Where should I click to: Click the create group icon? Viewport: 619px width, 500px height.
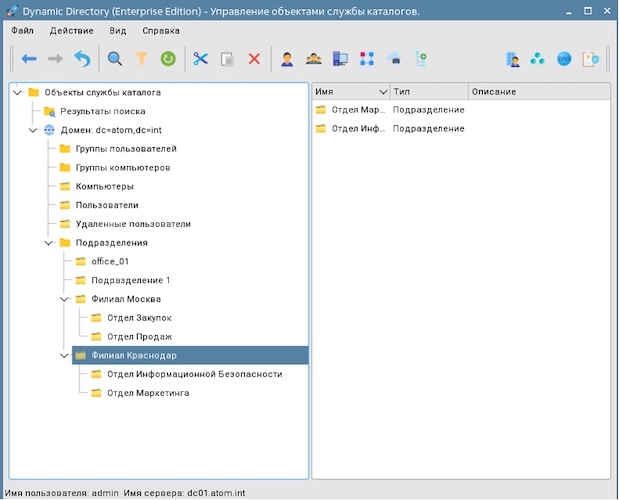pos(313,59)
